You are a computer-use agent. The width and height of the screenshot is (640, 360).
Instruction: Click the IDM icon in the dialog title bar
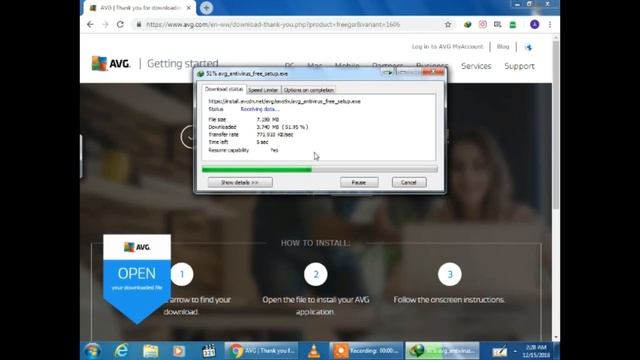200,74
